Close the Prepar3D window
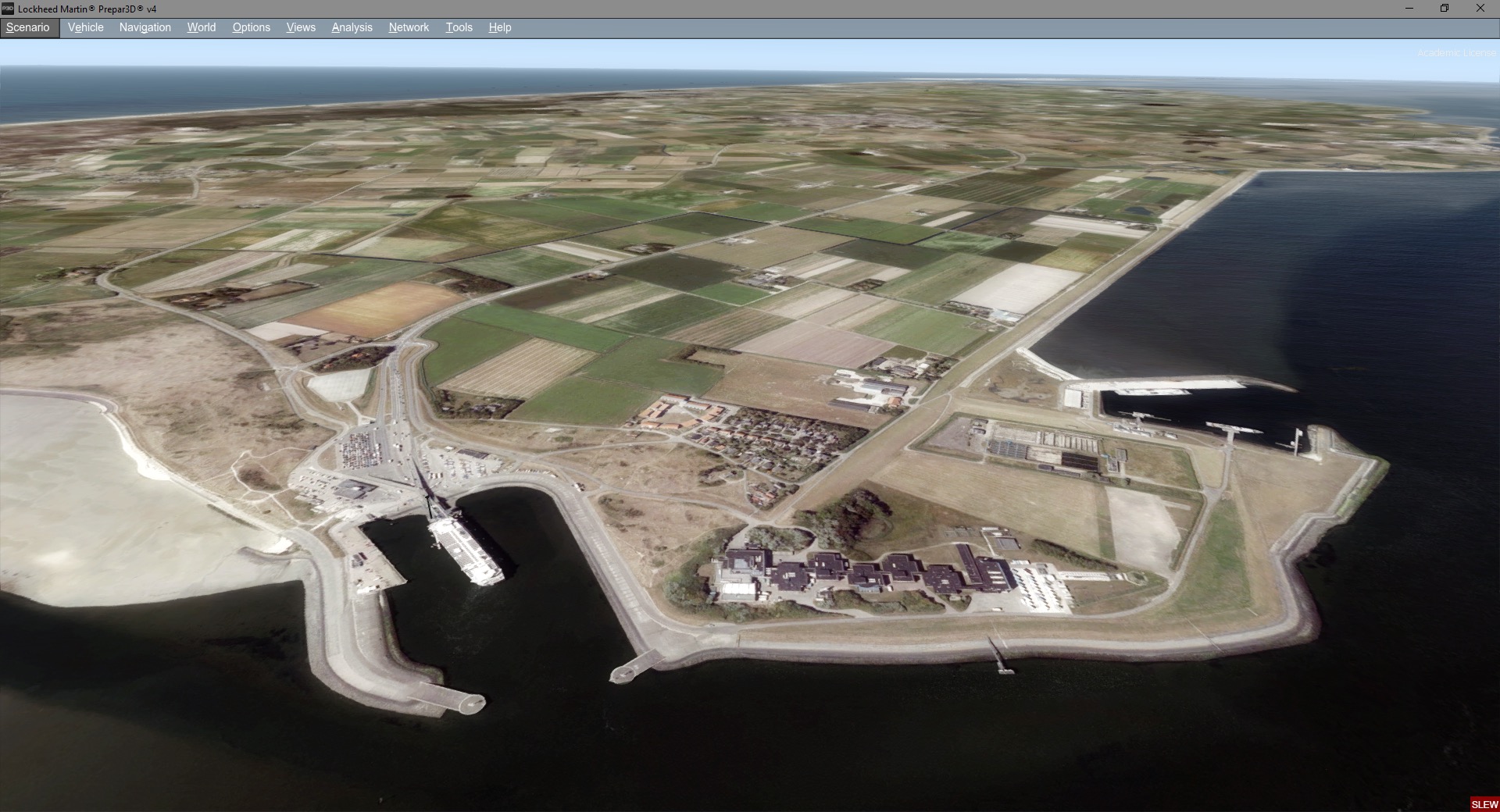 [1480, 9]
